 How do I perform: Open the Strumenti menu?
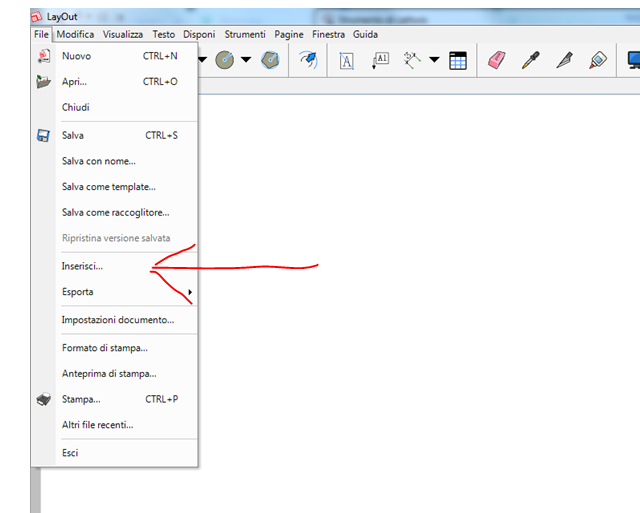(245, 34)
